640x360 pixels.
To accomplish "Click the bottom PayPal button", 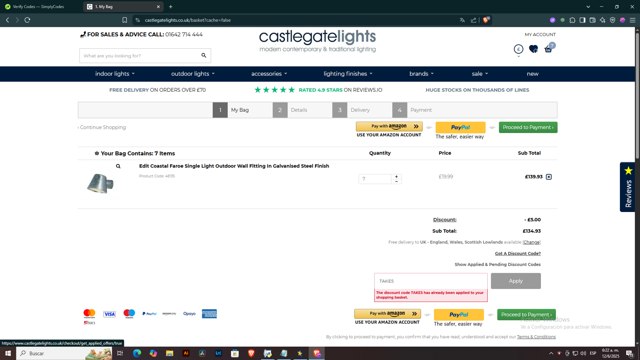I will click(459, 315).
